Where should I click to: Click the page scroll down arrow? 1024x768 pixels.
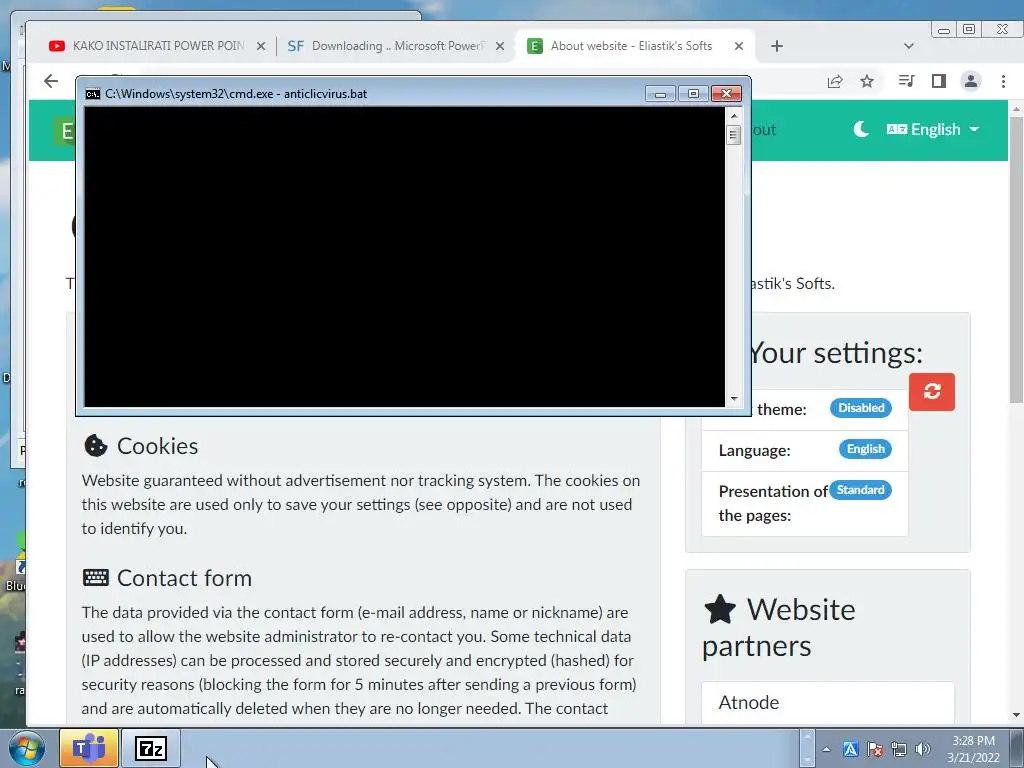1016,716
